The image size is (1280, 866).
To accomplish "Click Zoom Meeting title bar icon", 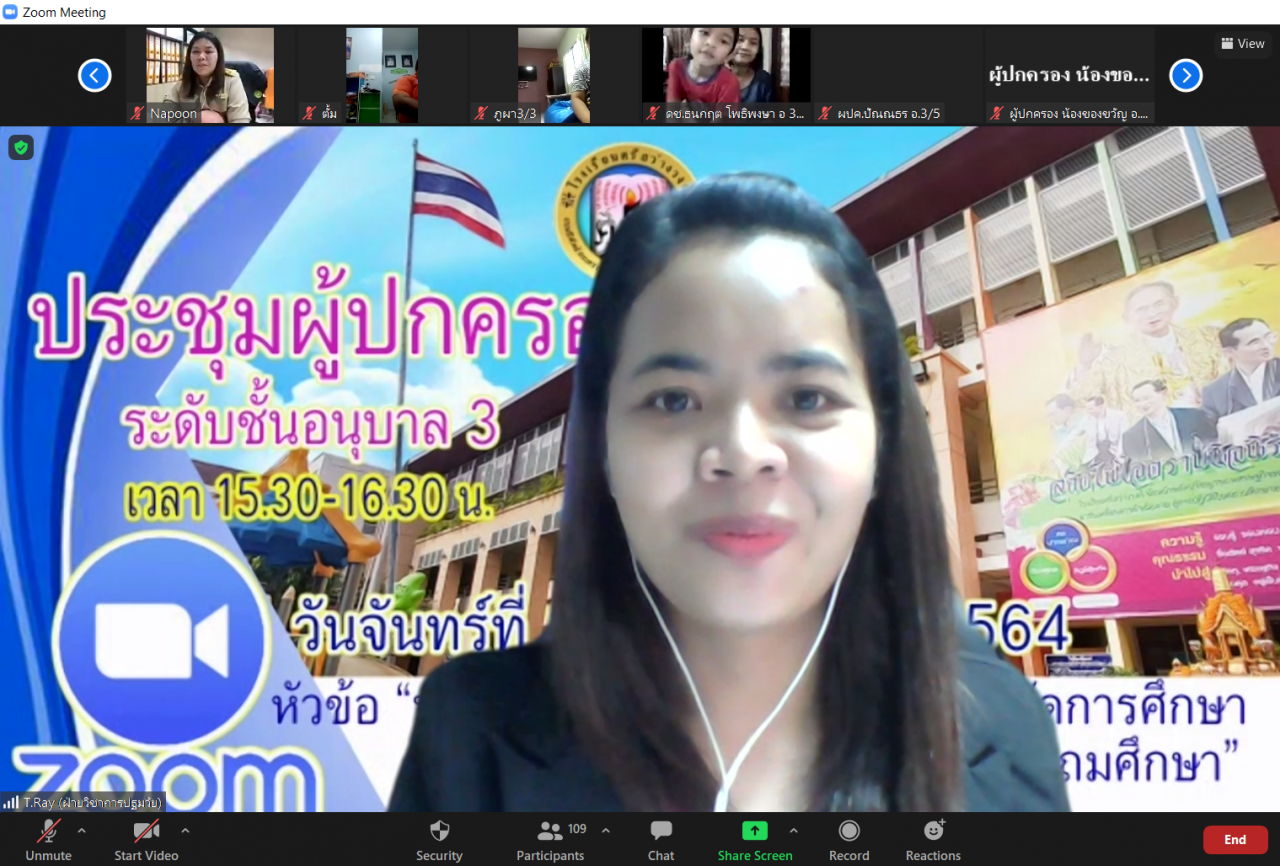I will click(x=11, y=12).
